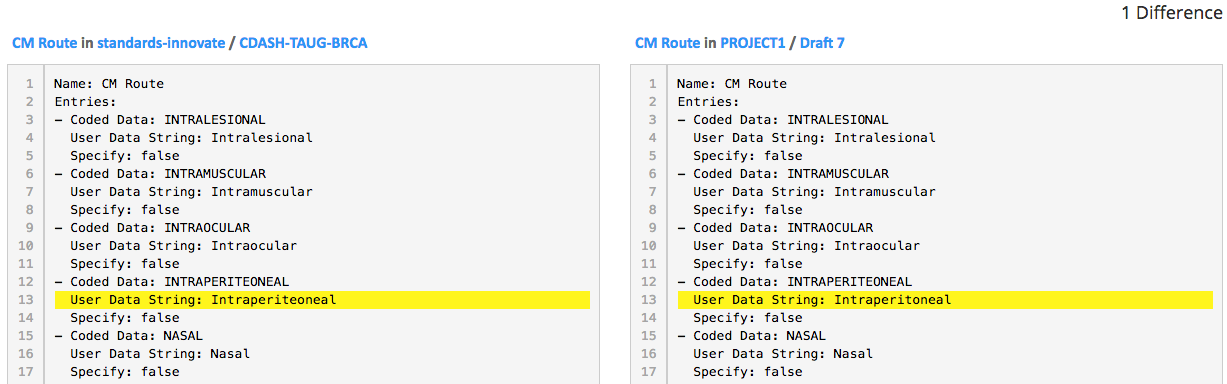Click 'Entries:' line in left pane

[x=85, y=102]
